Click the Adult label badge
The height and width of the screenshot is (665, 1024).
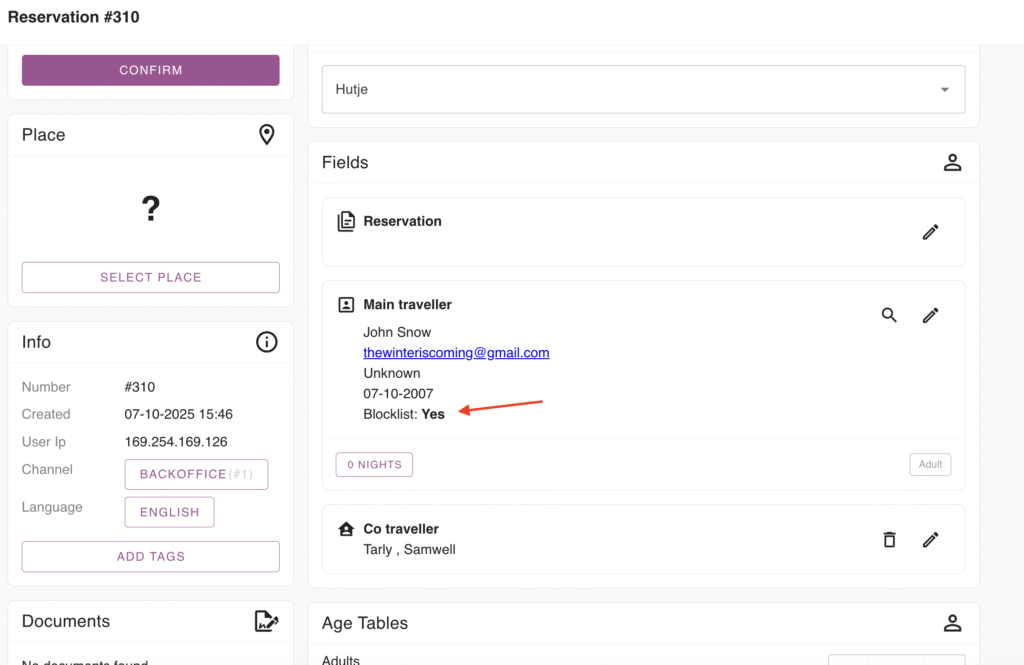(x=930, y=464)
